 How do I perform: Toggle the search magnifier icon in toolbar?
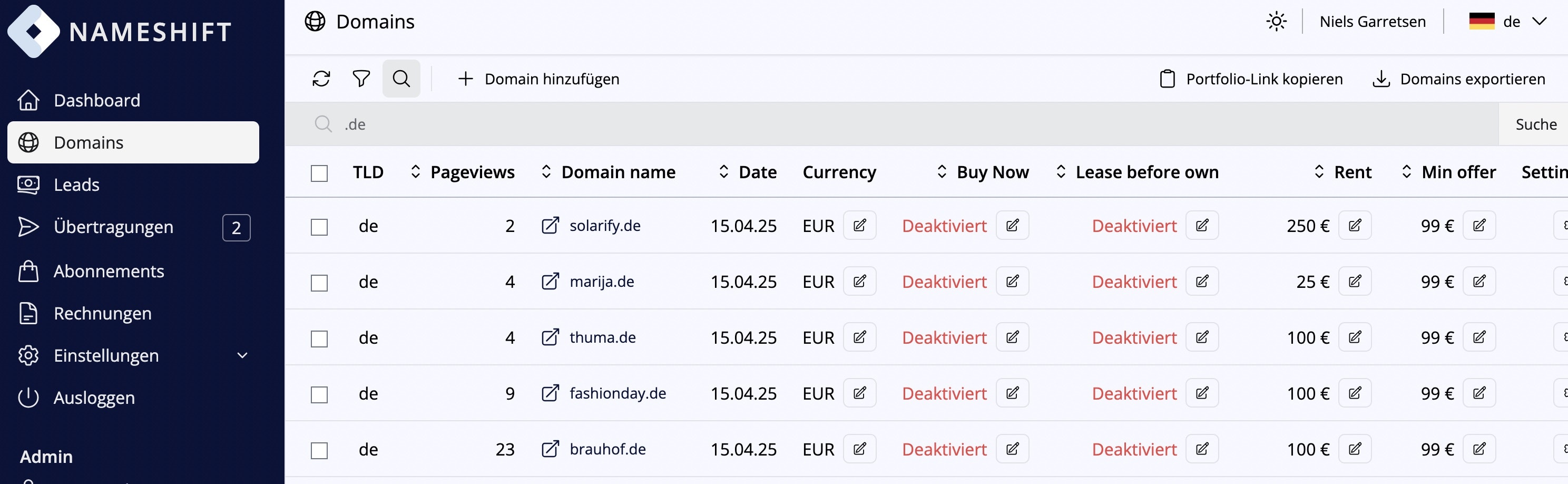(401, 79)
